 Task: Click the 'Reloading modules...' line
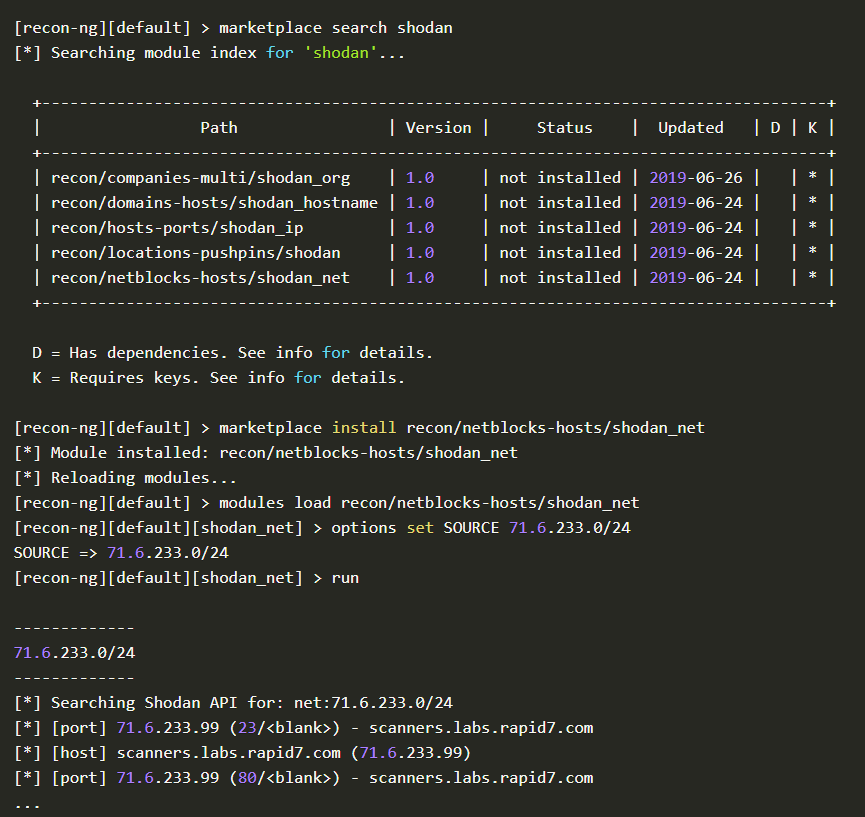[125, 478]
